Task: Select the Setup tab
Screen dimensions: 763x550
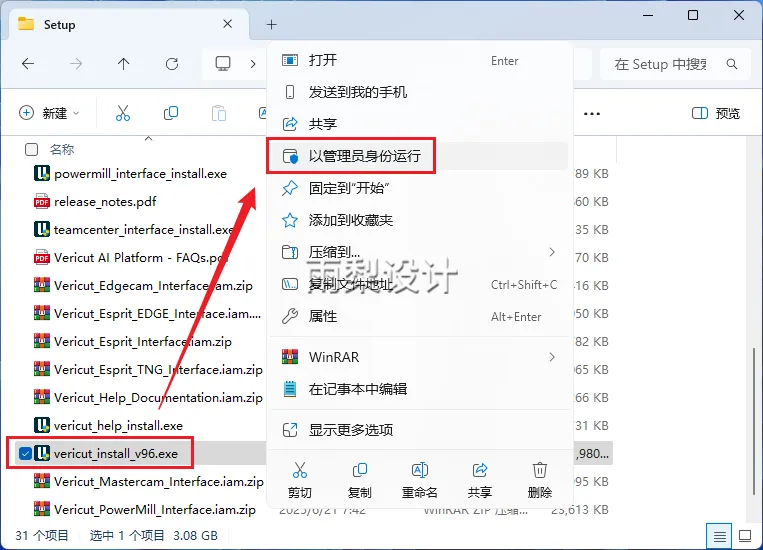Action: 128,24
